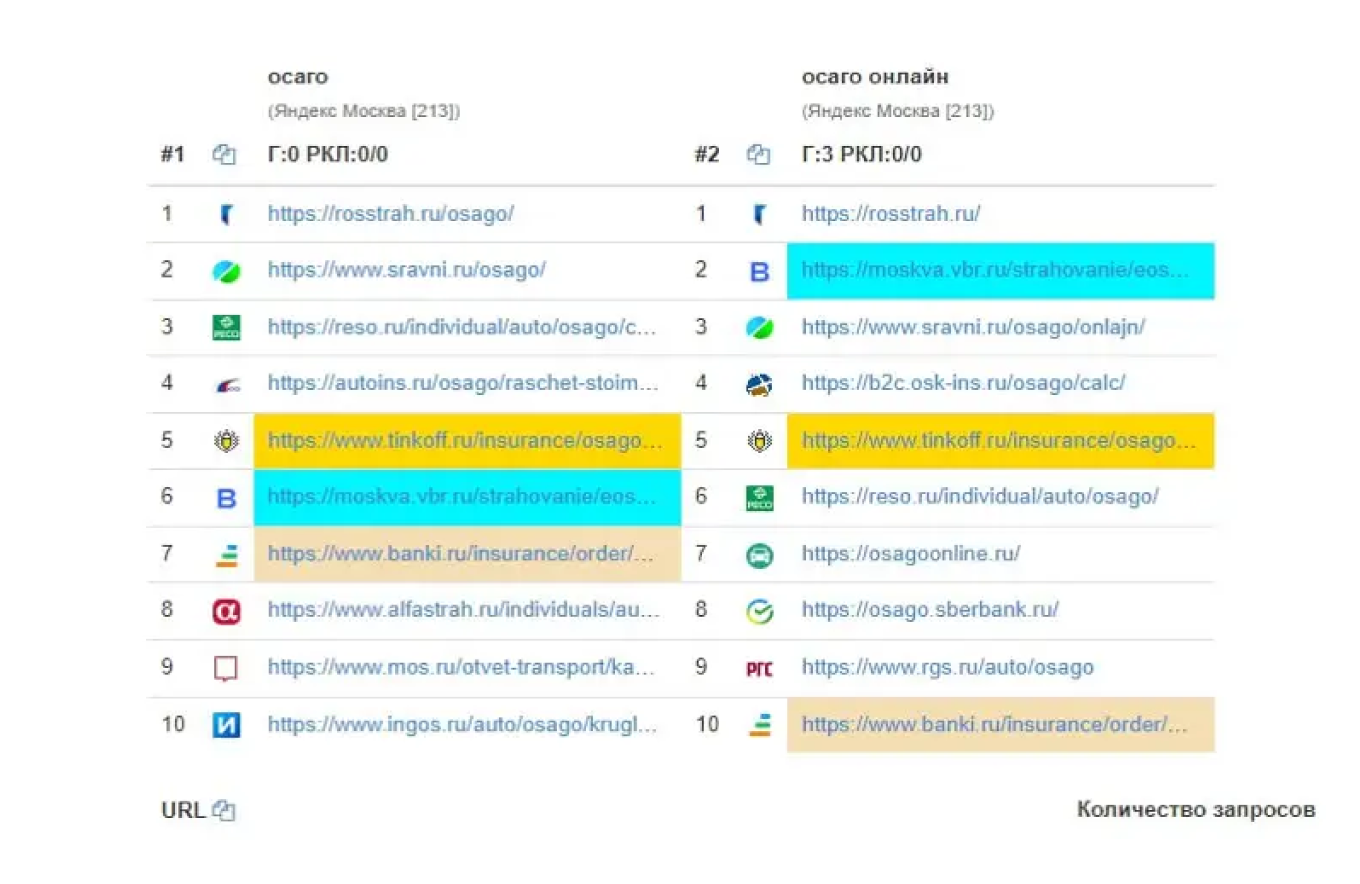Open the sravni.ru/osago/onlajn/ link
This screenshot has width=1360, height=884.
973,327
